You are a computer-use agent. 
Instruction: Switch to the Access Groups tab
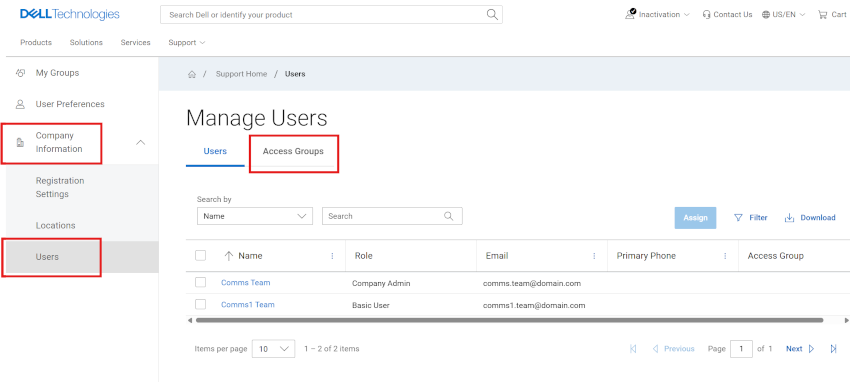293,151
